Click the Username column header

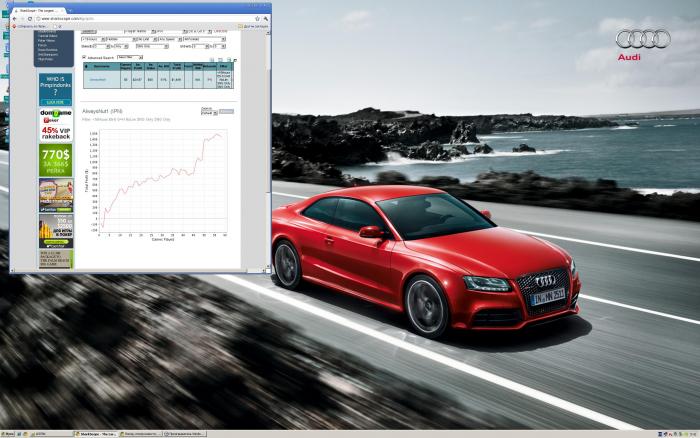coord(104,66)
